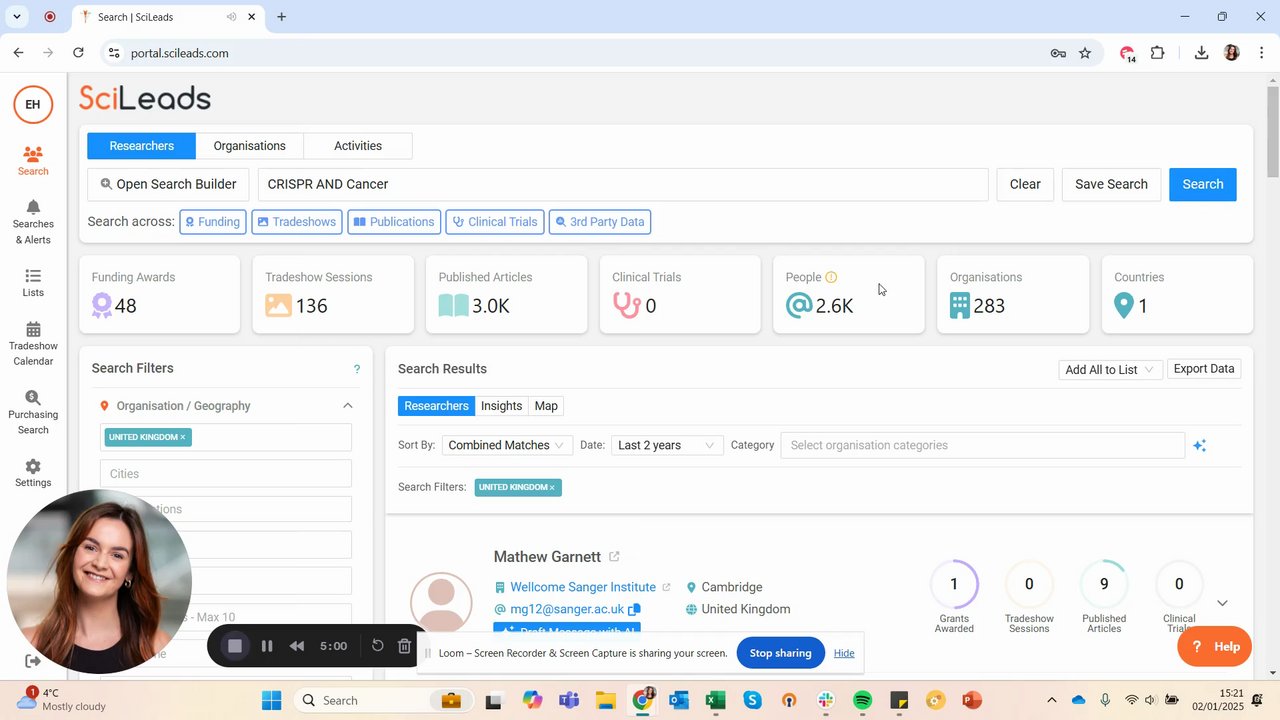The image size is (1280, 720).
Task: Remove United Kingdom tag in geography filter
Action: click(183, 437)
